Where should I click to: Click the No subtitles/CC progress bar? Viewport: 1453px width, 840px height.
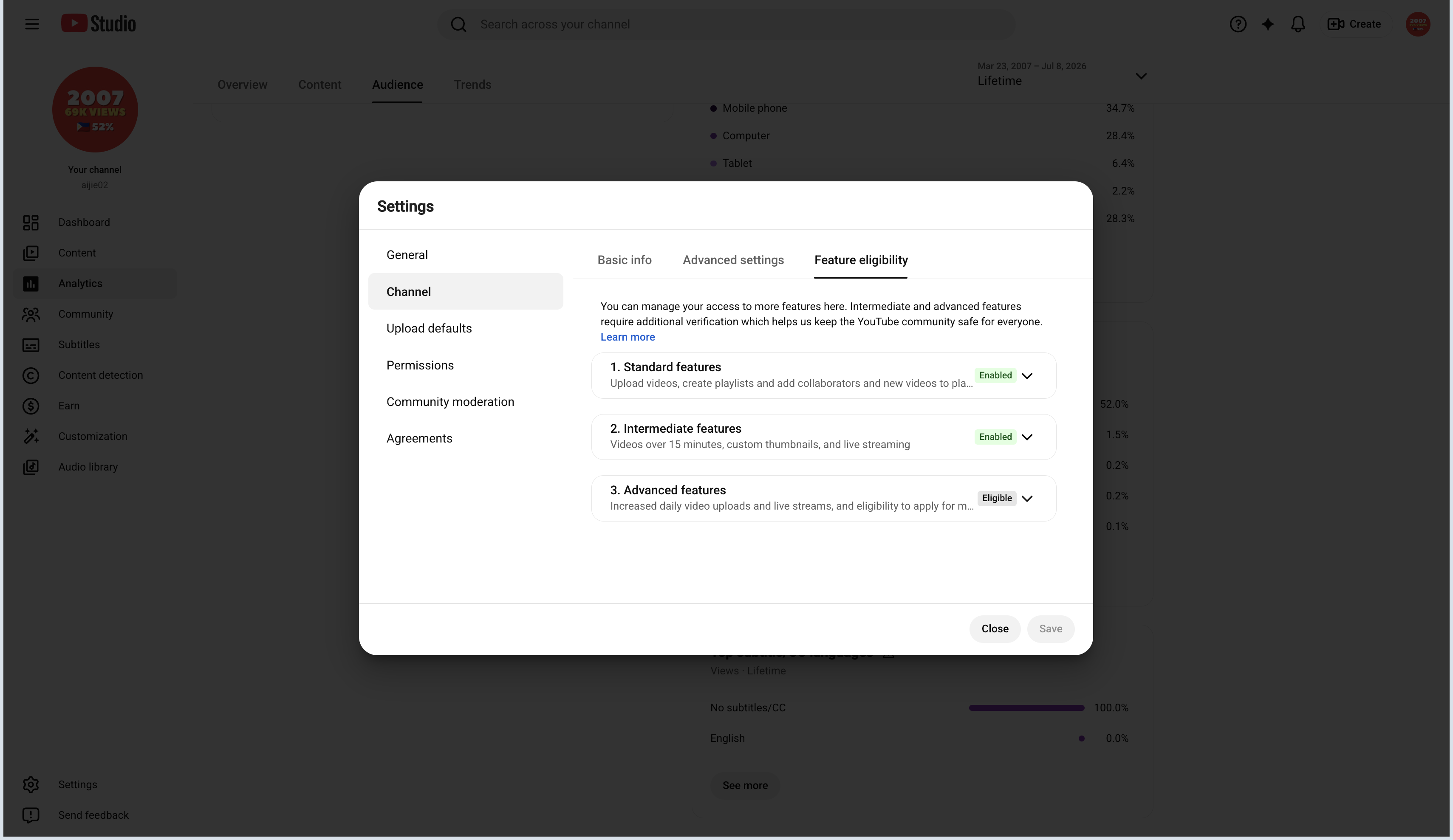(1026, 708)
